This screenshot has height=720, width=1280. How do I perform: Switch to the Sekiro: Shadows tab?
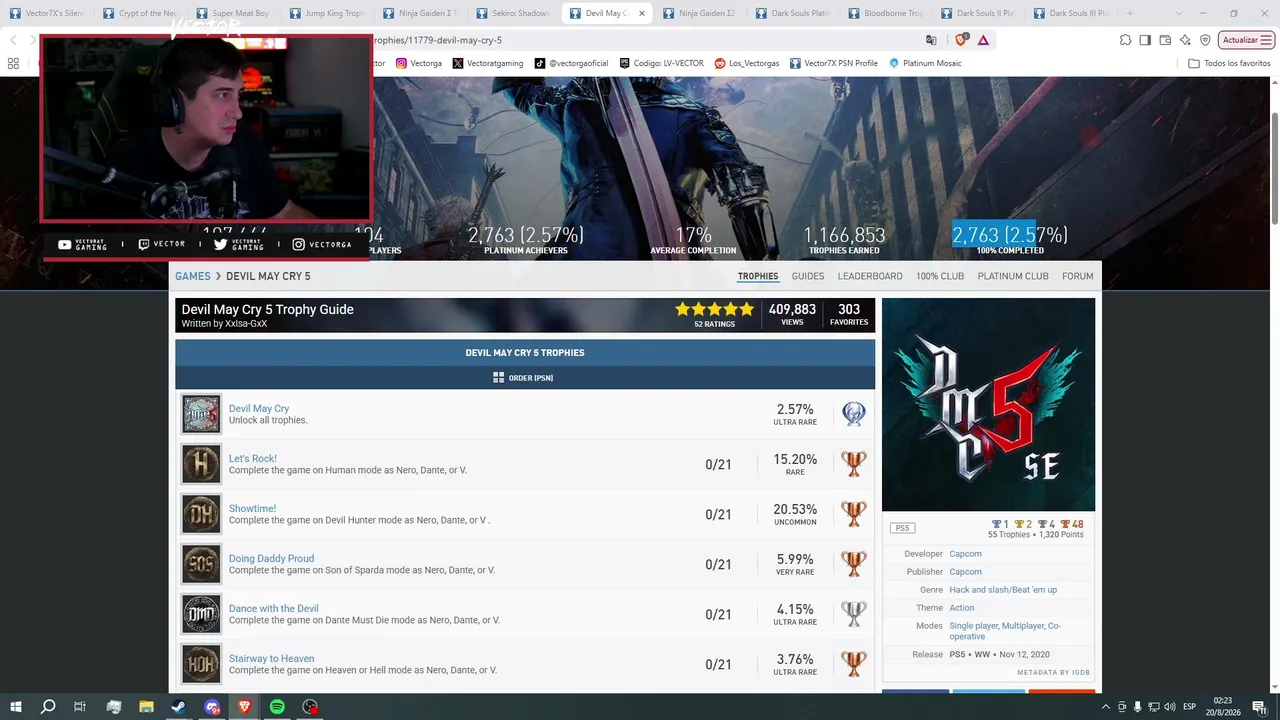pyautogui.click(x=512, y=14)
